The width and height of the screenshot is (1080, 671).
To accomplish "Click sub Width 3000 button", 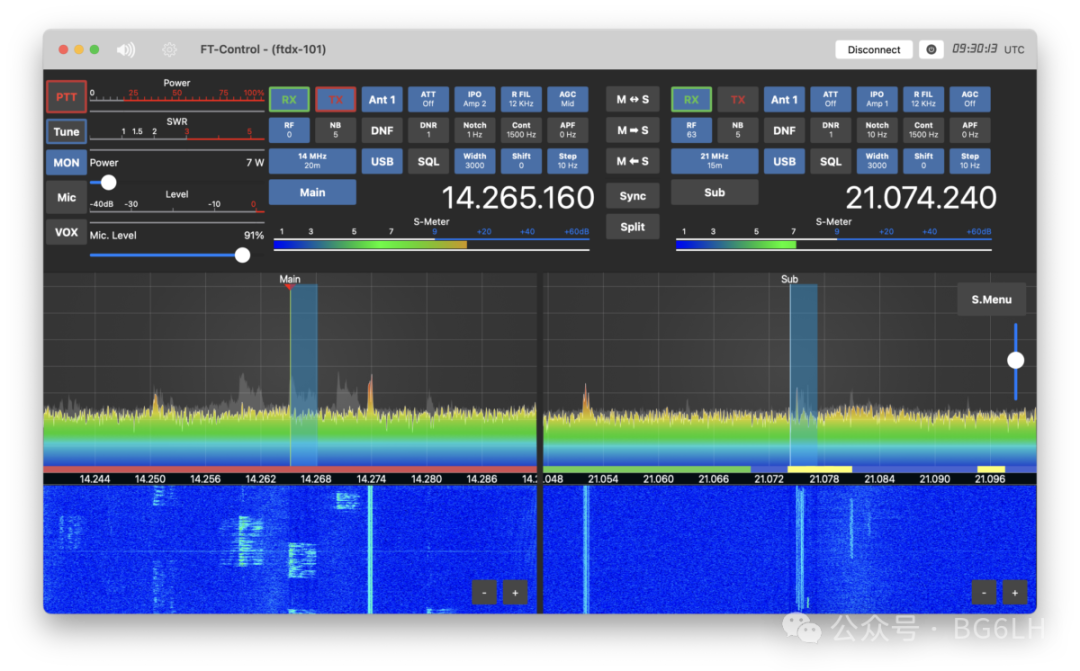I will 877,161.
